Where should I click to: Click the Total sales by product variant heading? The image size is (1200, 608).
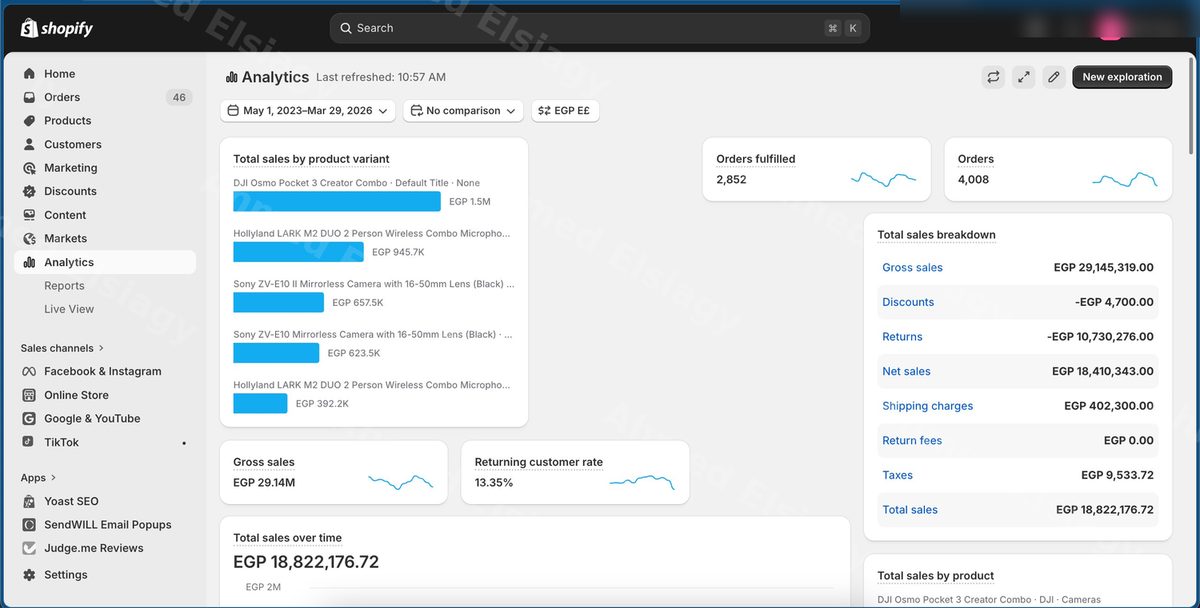coord(311,159)
